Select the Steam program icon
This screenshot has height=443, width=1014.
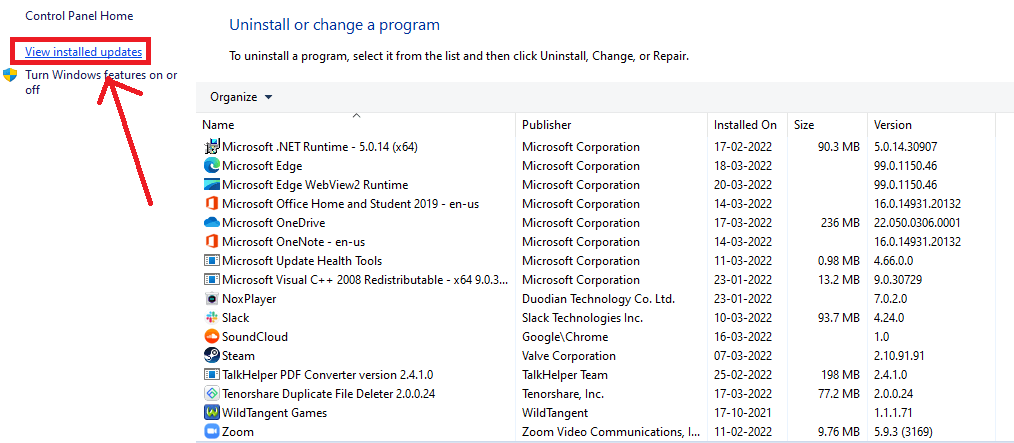pyautogui.click(x=211, y=356)
